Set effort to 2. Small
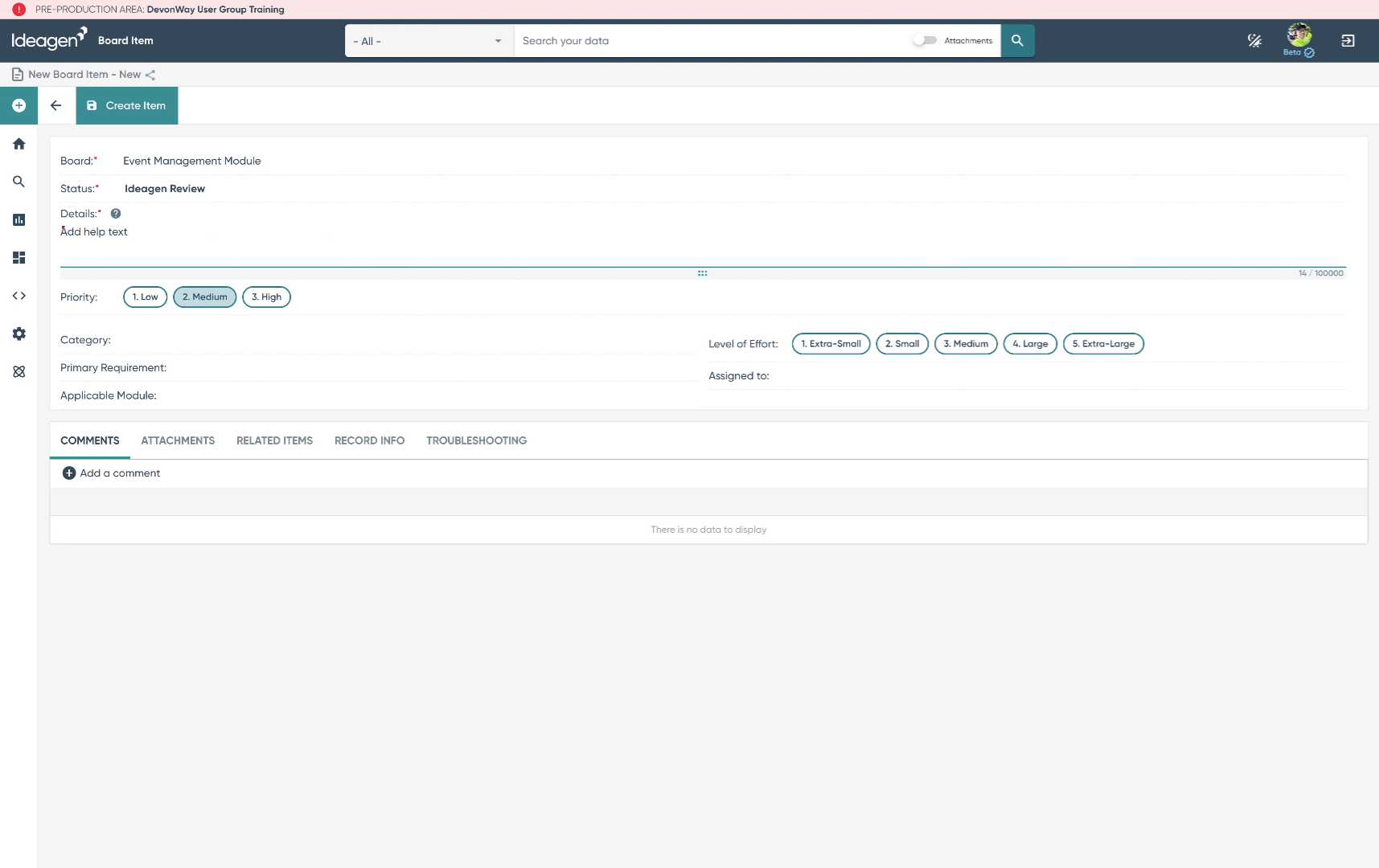 tap(902, 344)
